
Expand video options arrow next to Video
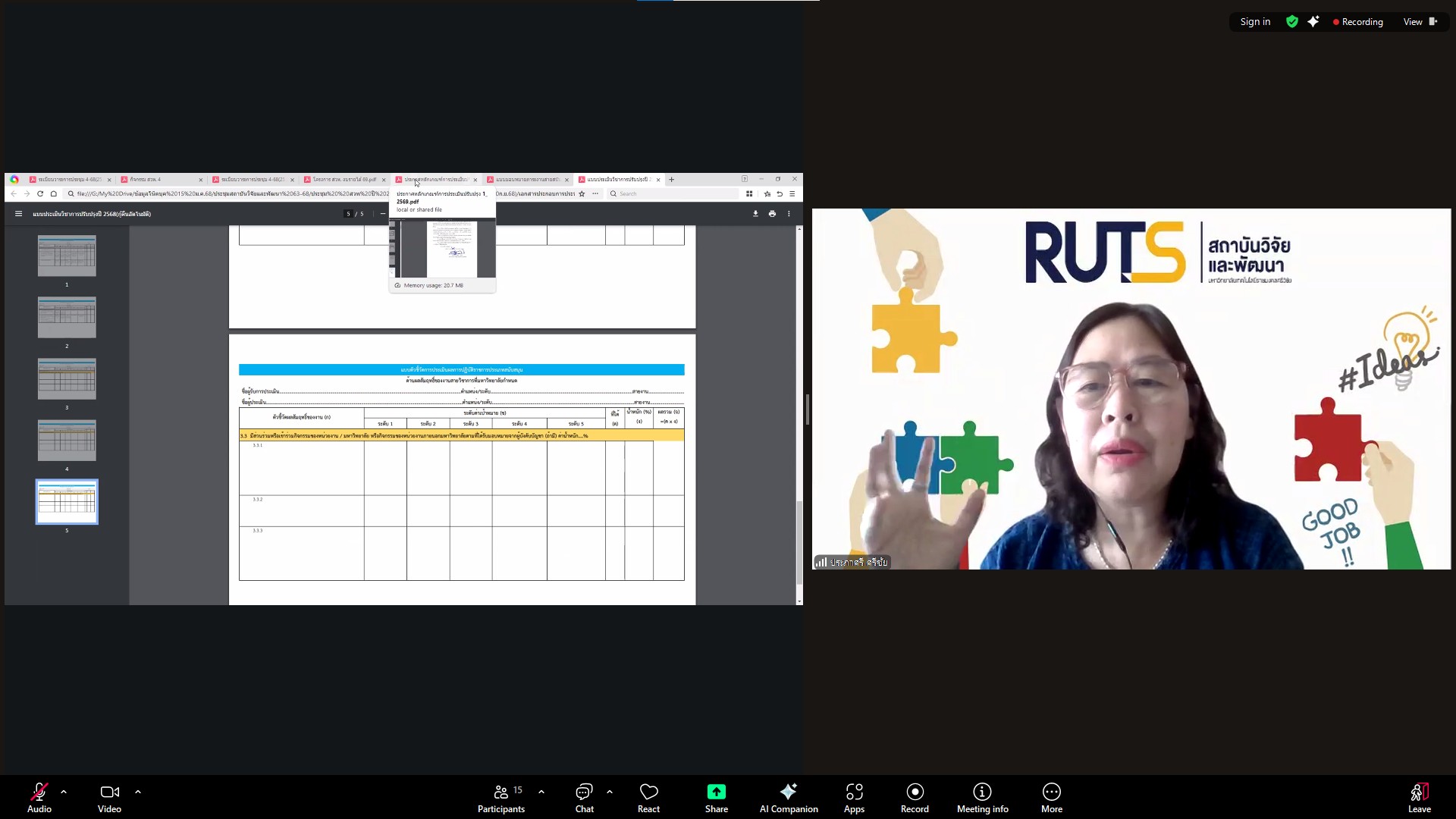[x=138, y=792]
